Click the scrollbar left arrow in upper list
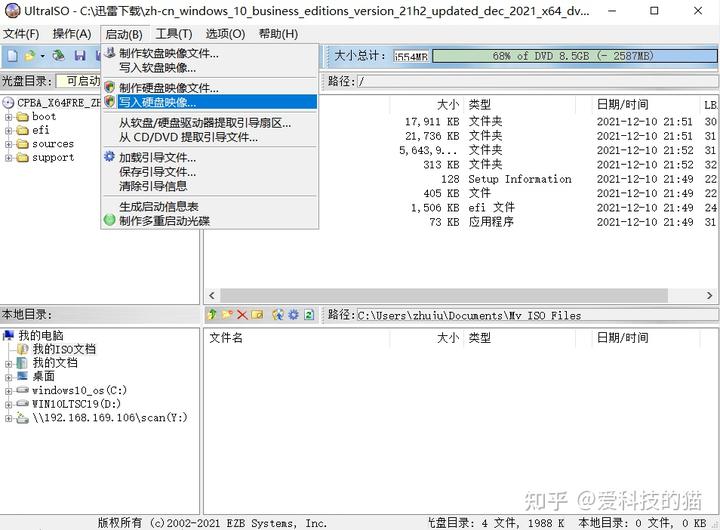The width and height of the screenshot is (720, 530). (x=212, y=295)
